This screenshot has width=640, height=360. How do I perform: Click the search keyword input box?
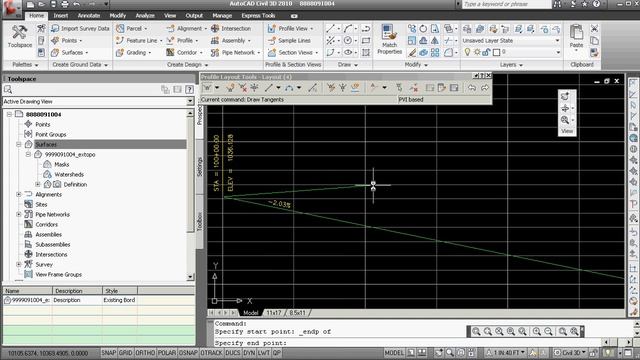coord(506,4)
